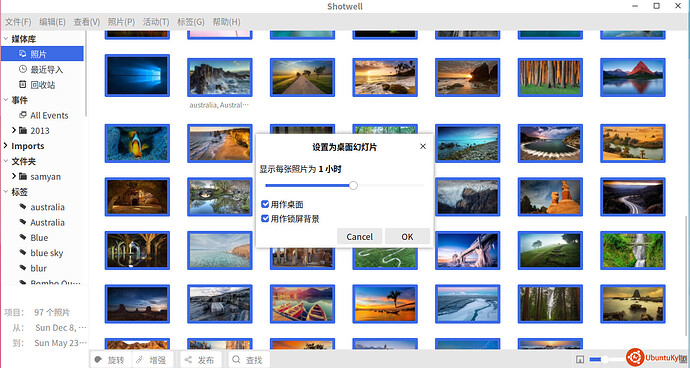Select the clownfish photo thumbnail
The height and width of the screenshot is (368, 690).
tap(137, 143)
